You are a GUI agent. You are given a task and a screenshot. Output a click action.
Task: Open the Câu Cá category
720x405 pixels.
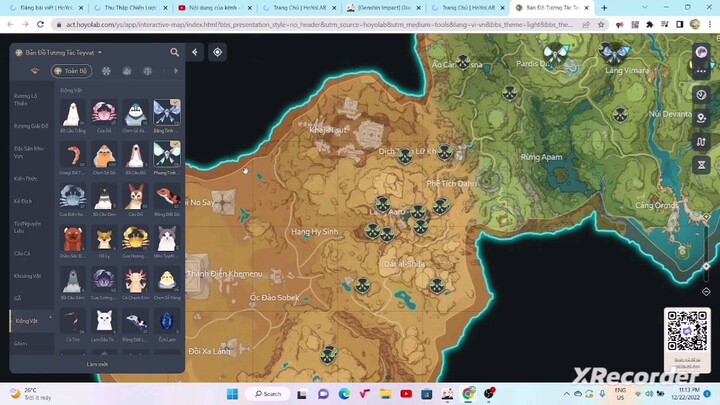coord(31,253)
